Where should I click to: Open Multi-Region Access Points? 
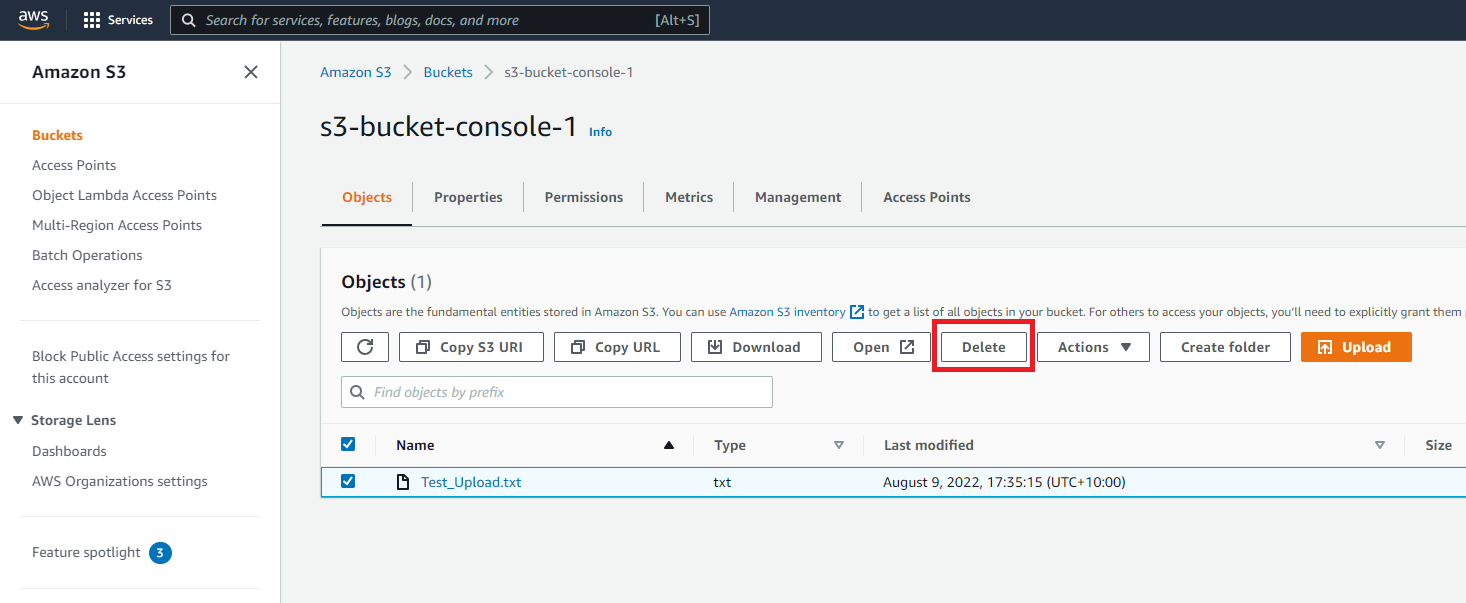click(117, 225)
